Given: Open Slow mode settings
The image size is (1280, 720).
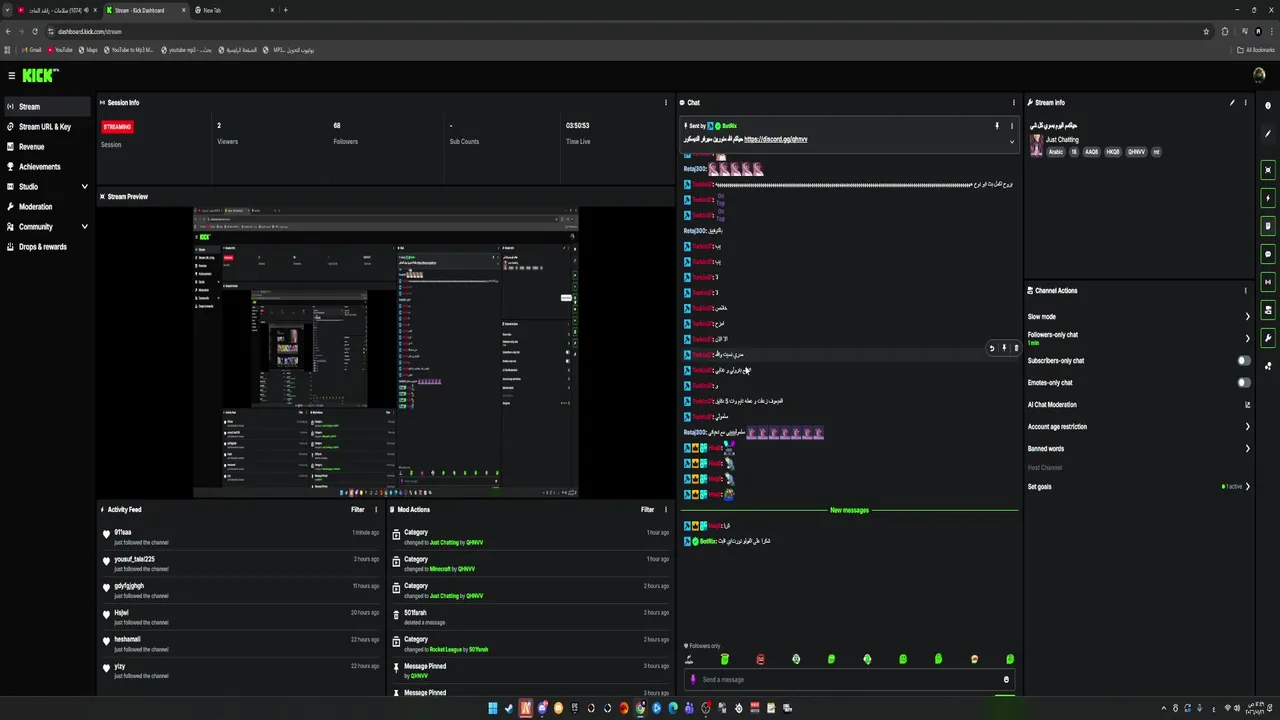Looking at the screenshot, I should (1139, 316).
